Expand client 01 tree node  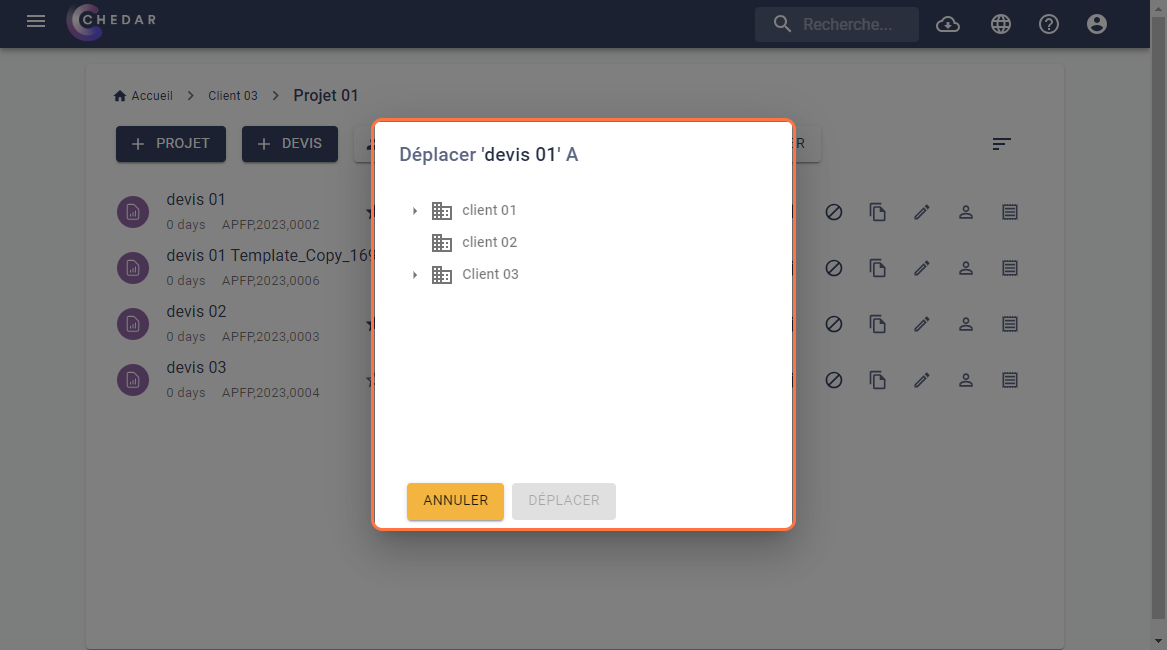point(415,211)
